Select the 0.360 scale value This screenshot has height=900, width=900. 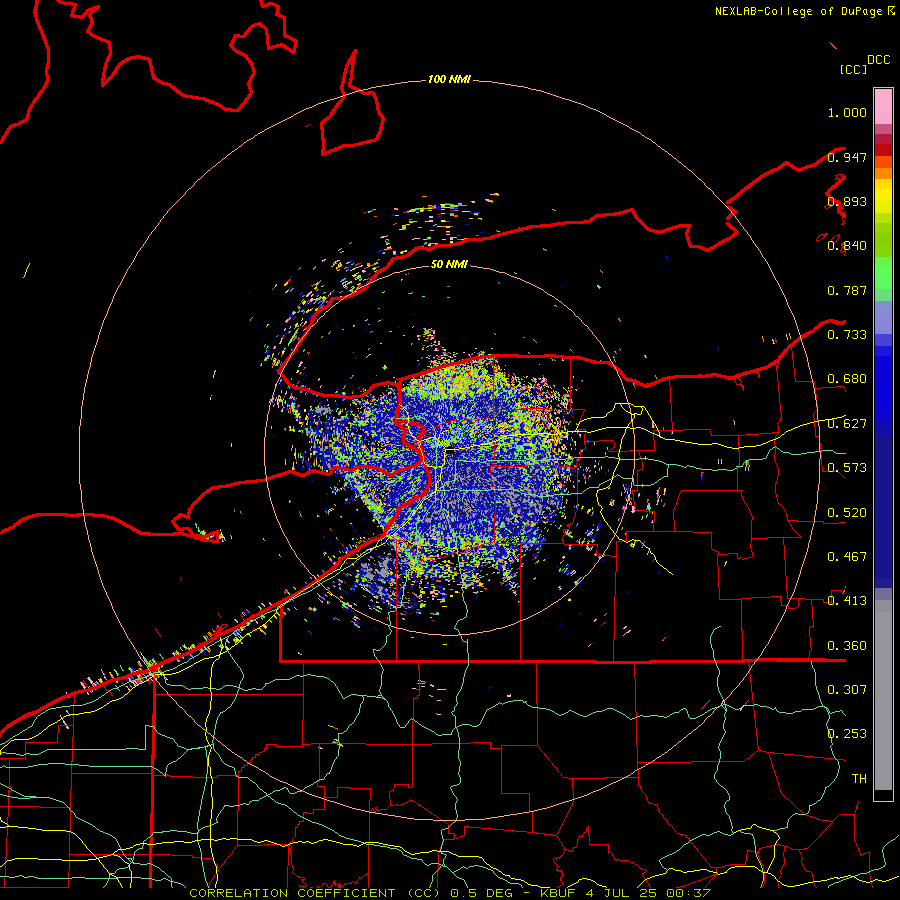[847, 646]
